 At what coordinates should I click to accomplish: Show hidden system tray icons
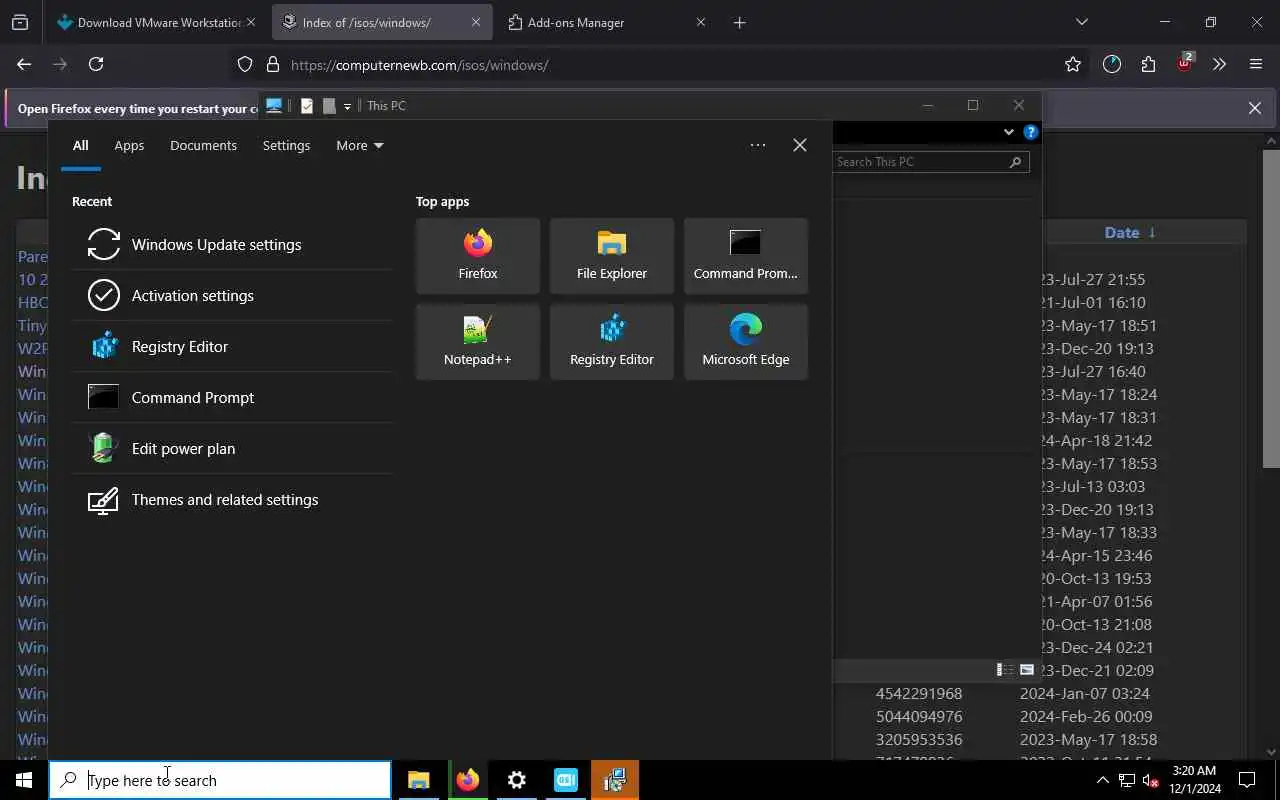[x=1102, y=780]
